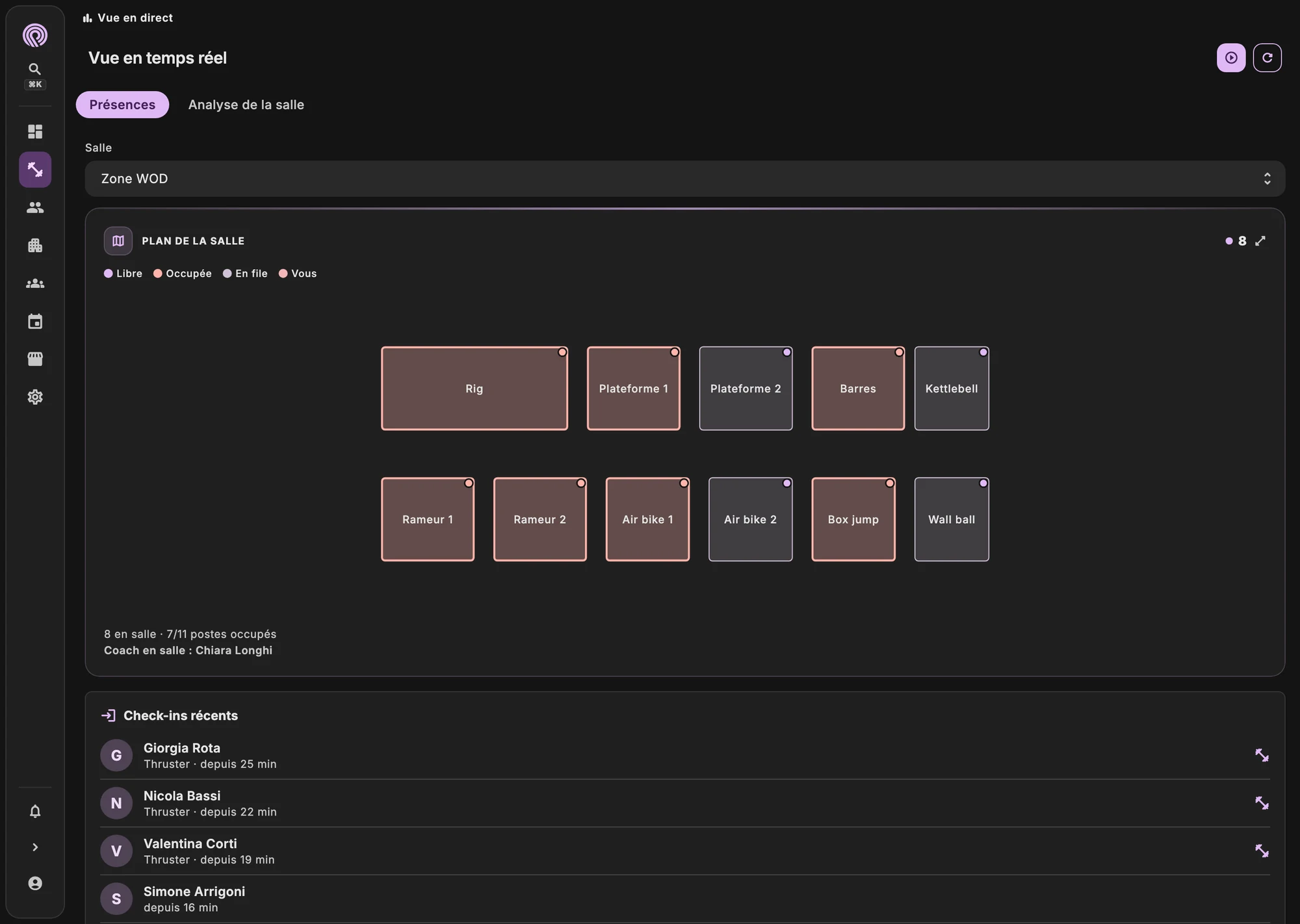Screen dimensions: 1300x924
Task: Open the two-person members icon in the sidebar
Action: point(35,208)
